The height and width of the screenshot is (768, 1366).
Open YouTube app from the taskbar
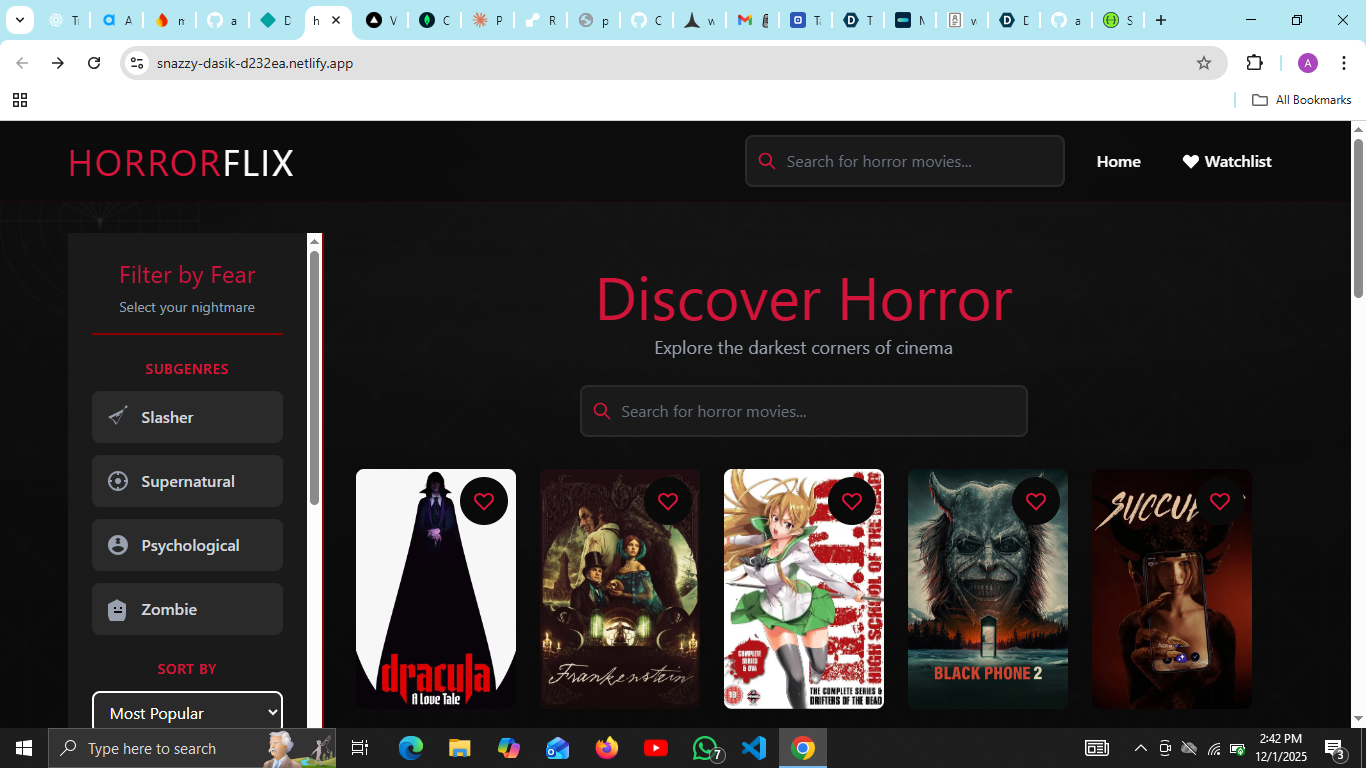656,748
